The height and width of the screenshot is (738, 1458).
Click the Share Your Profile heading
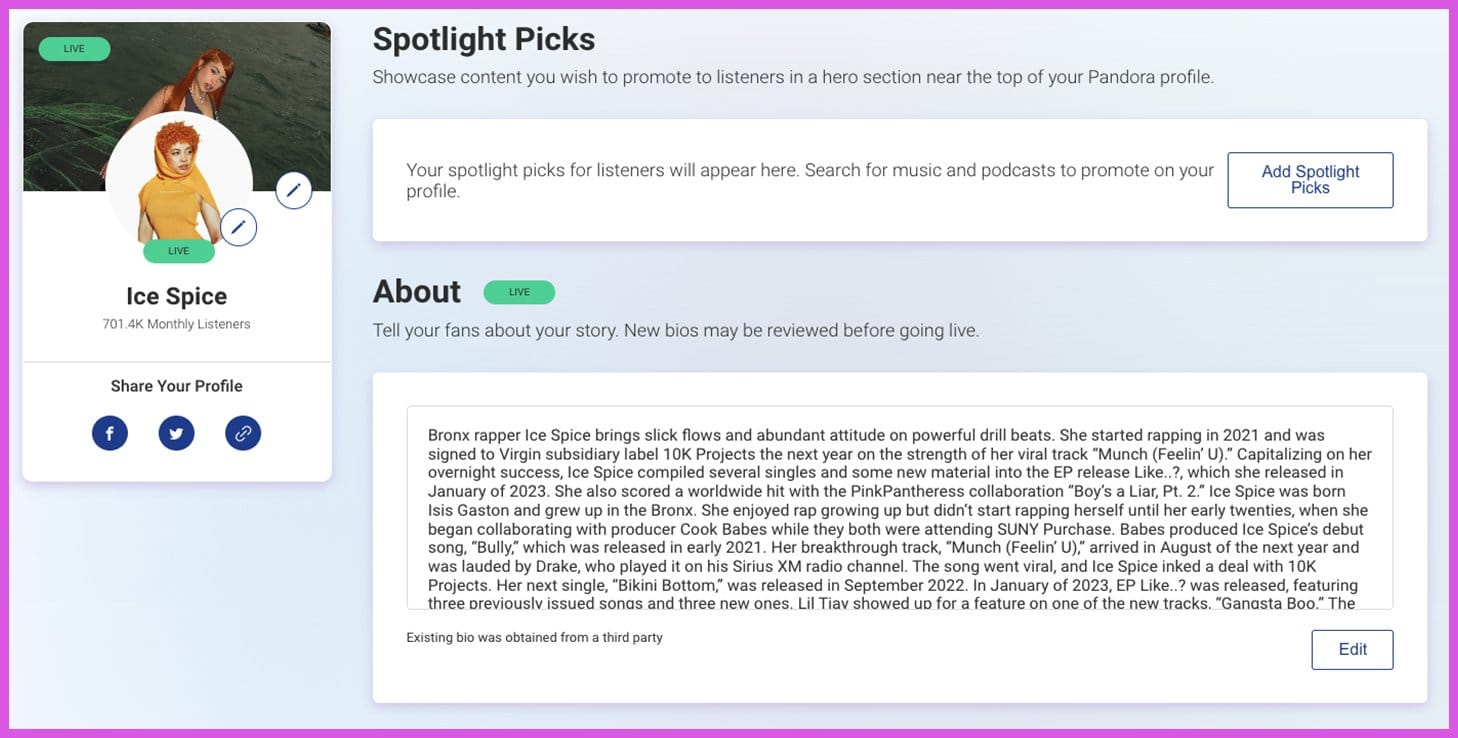[176, 385]
